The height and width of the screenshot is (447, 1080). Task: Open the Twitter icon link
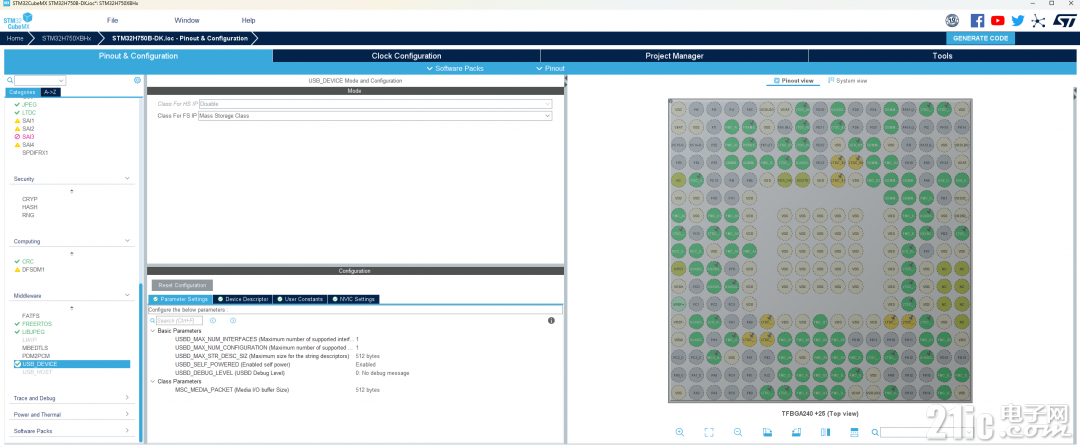pos(1017,21)
